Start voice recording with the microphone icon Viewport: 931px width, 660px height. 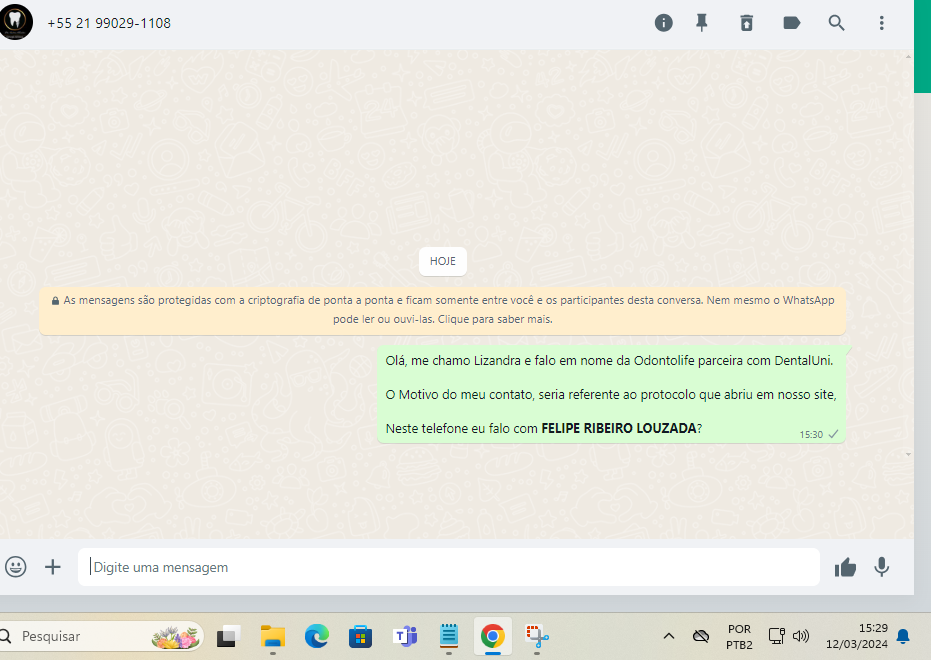882,567
